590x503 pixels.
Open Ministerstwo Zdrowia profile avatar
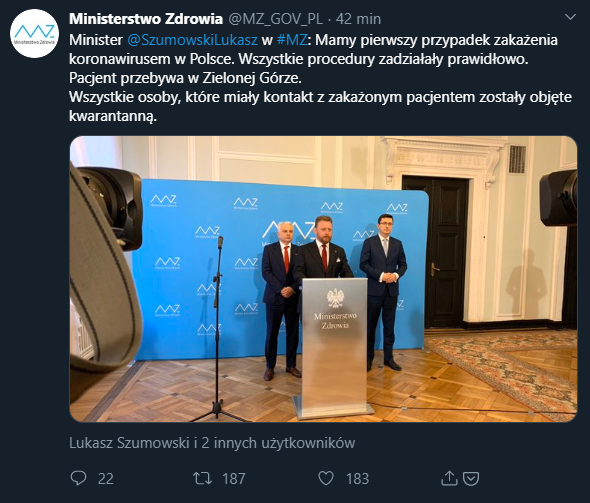[x=35, y=33]
